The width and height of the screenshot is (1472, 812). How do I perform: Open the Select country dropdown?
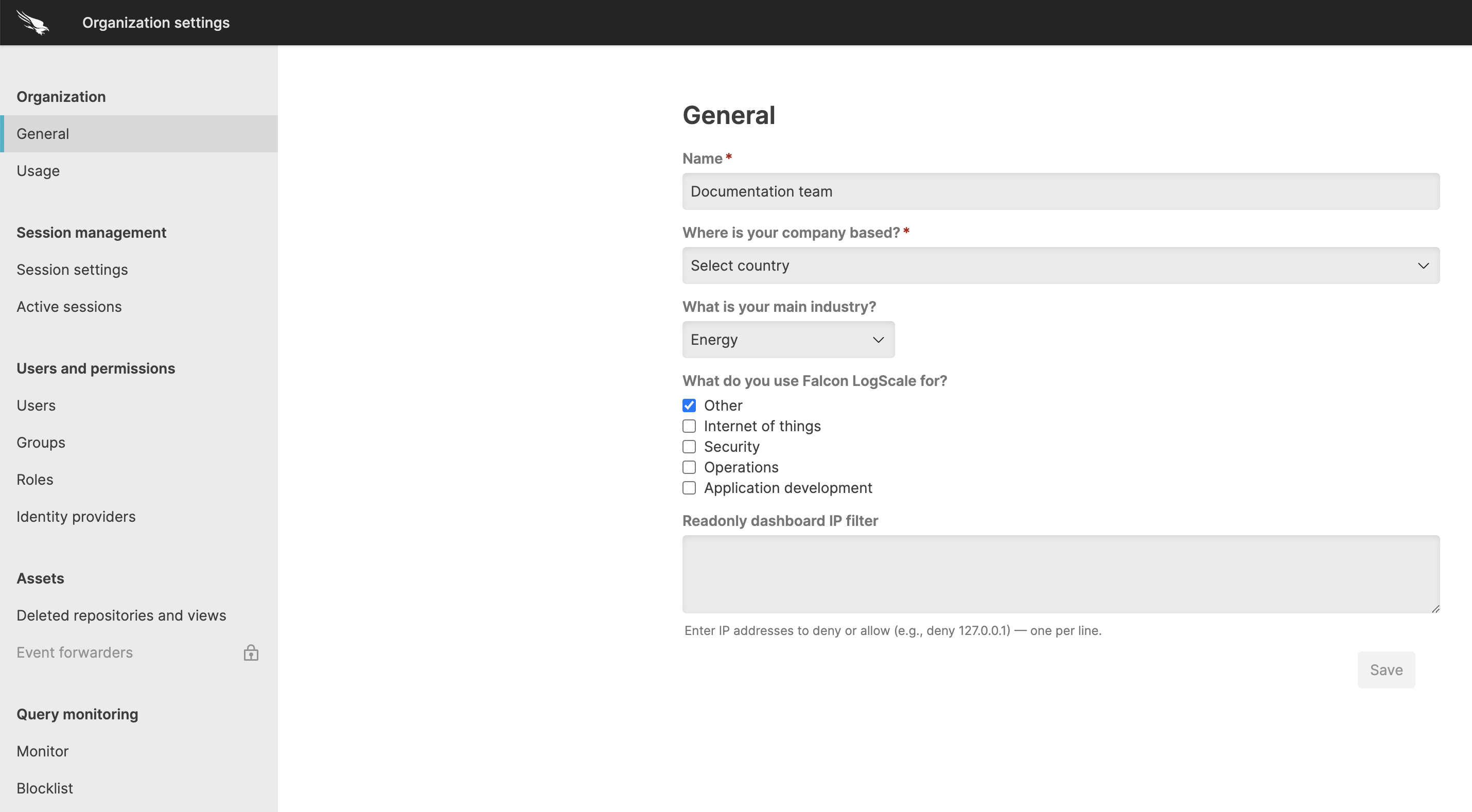pos(1060,265)
